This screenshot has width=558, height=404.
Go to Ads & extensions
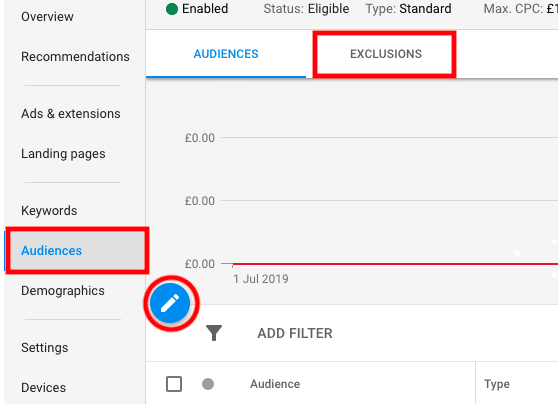tap(71, 114)
